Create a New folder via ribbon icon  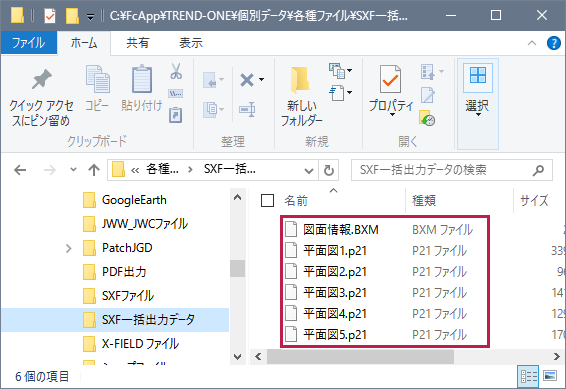(x=300, y=79)
